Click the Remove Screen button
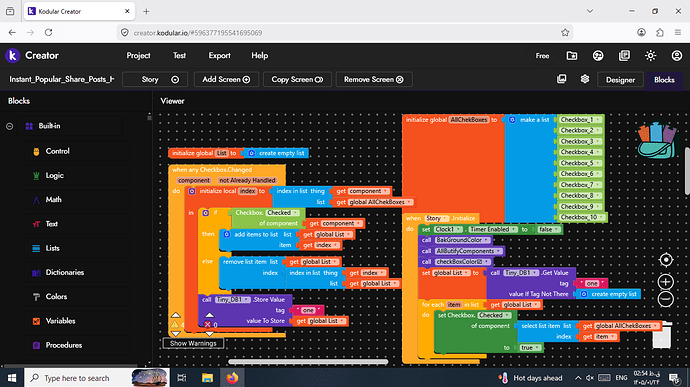 pyautogui.click(x=374, y=80)
